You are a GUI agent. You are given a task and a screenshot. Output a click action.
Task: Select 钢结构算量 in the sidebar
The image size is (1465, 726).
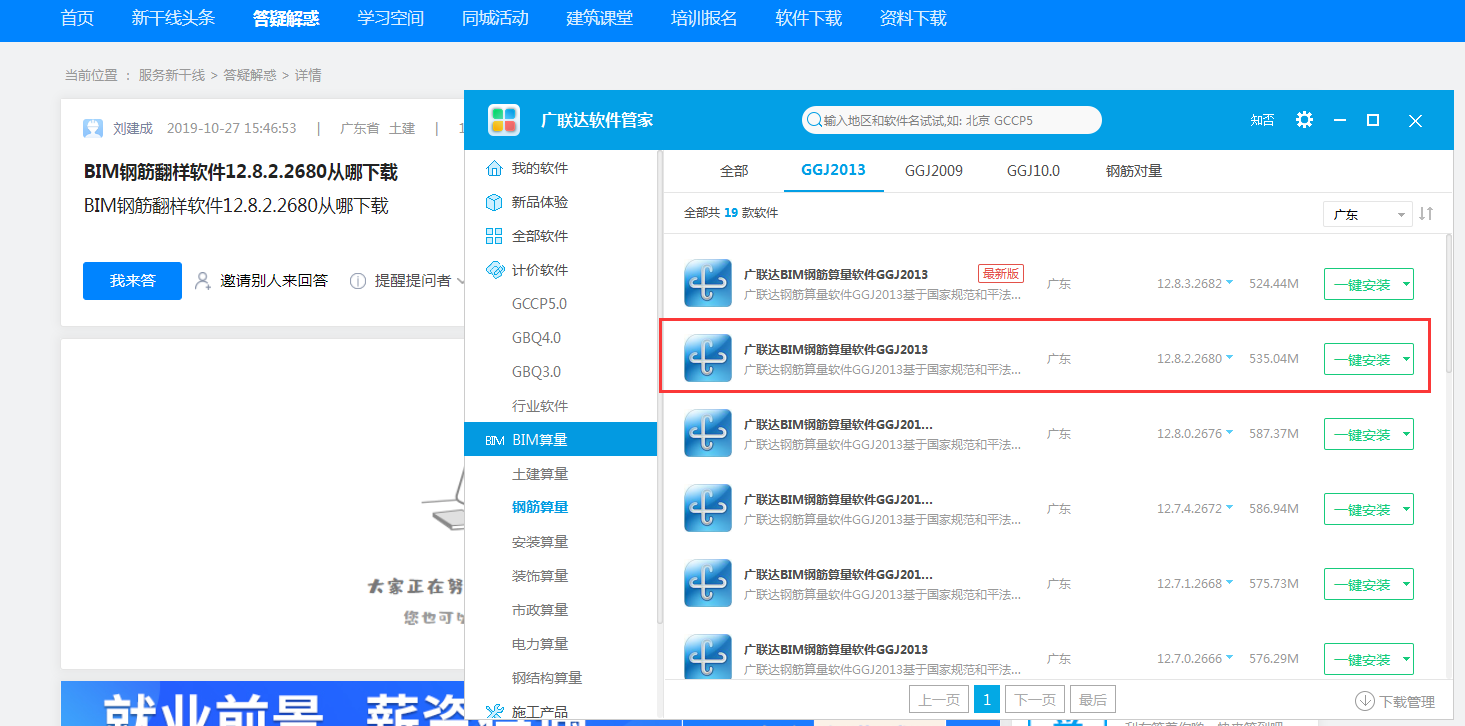click(x=547, y=678)
